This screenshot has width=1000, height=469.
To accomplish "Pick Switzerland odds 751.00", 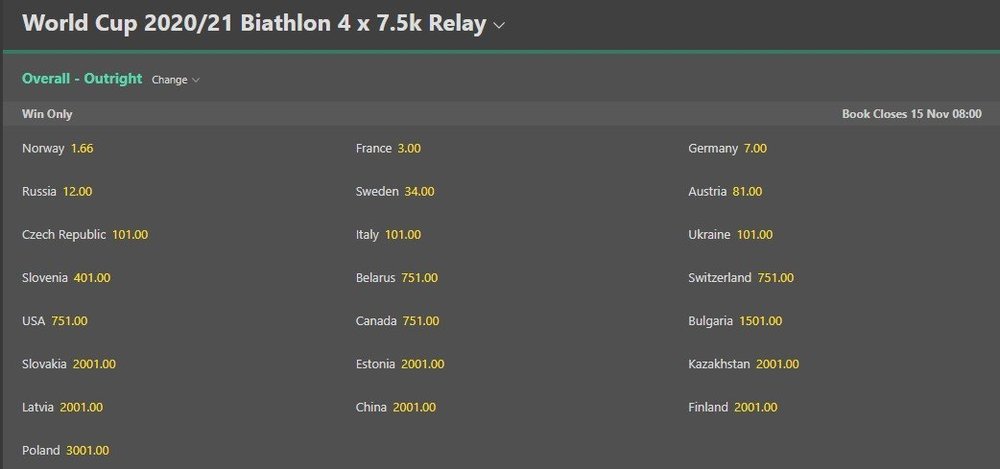I will (x=774, y=278).
